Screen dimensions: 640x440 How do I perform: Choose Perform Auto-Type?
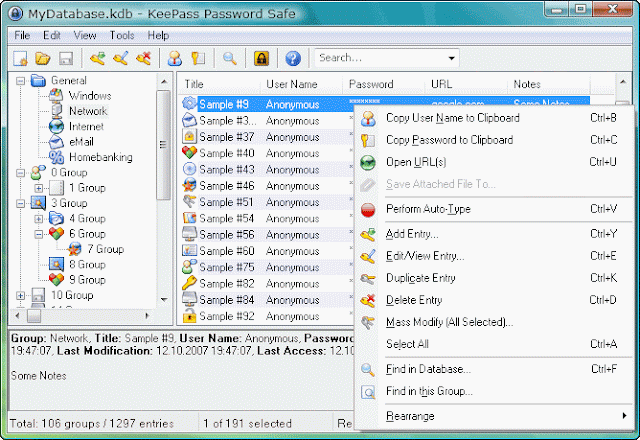click(493, 209)
